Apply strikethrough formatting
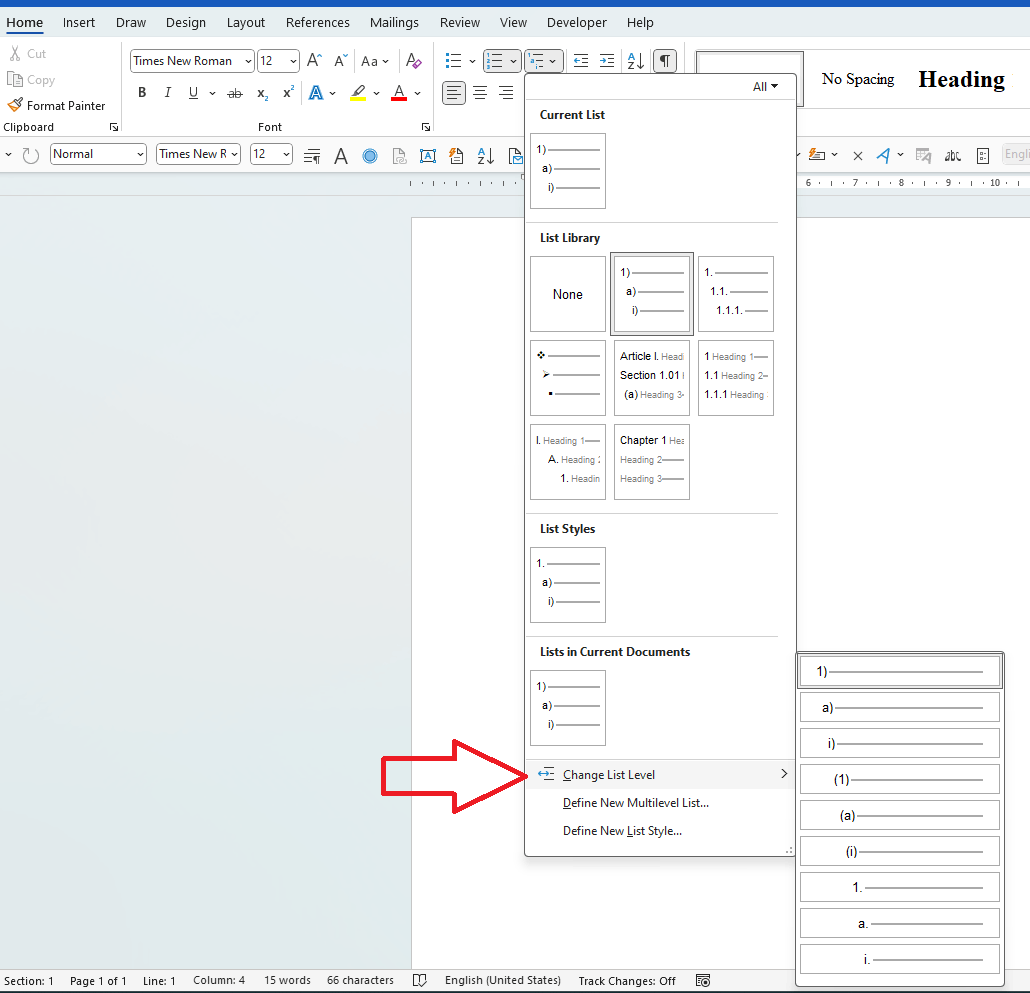The image size is (1030, 993). click(235, 93)
